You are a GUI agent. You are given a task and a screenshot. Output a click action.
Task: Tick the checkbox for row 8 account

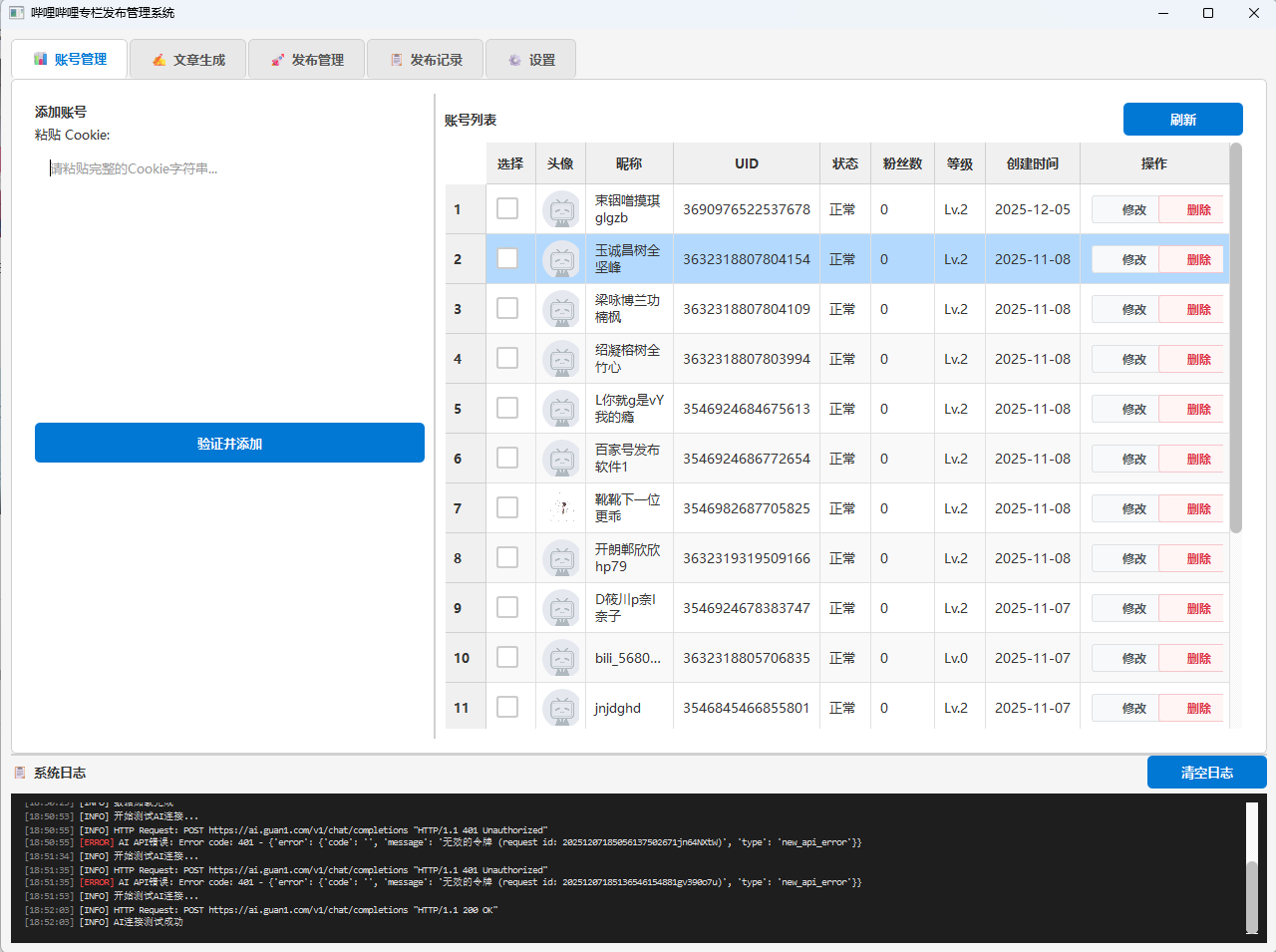(507, 557)
